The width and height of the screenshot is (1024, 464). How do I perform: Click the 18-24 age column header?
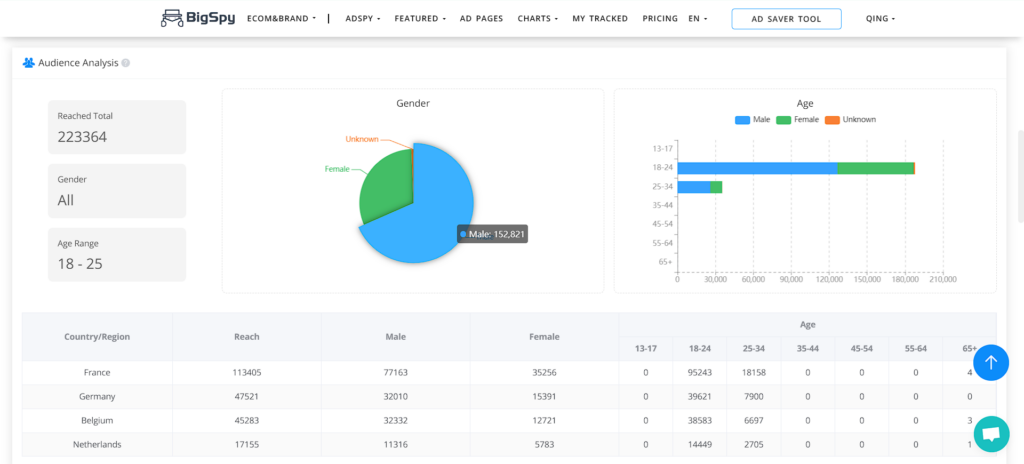tap(699, 348)
